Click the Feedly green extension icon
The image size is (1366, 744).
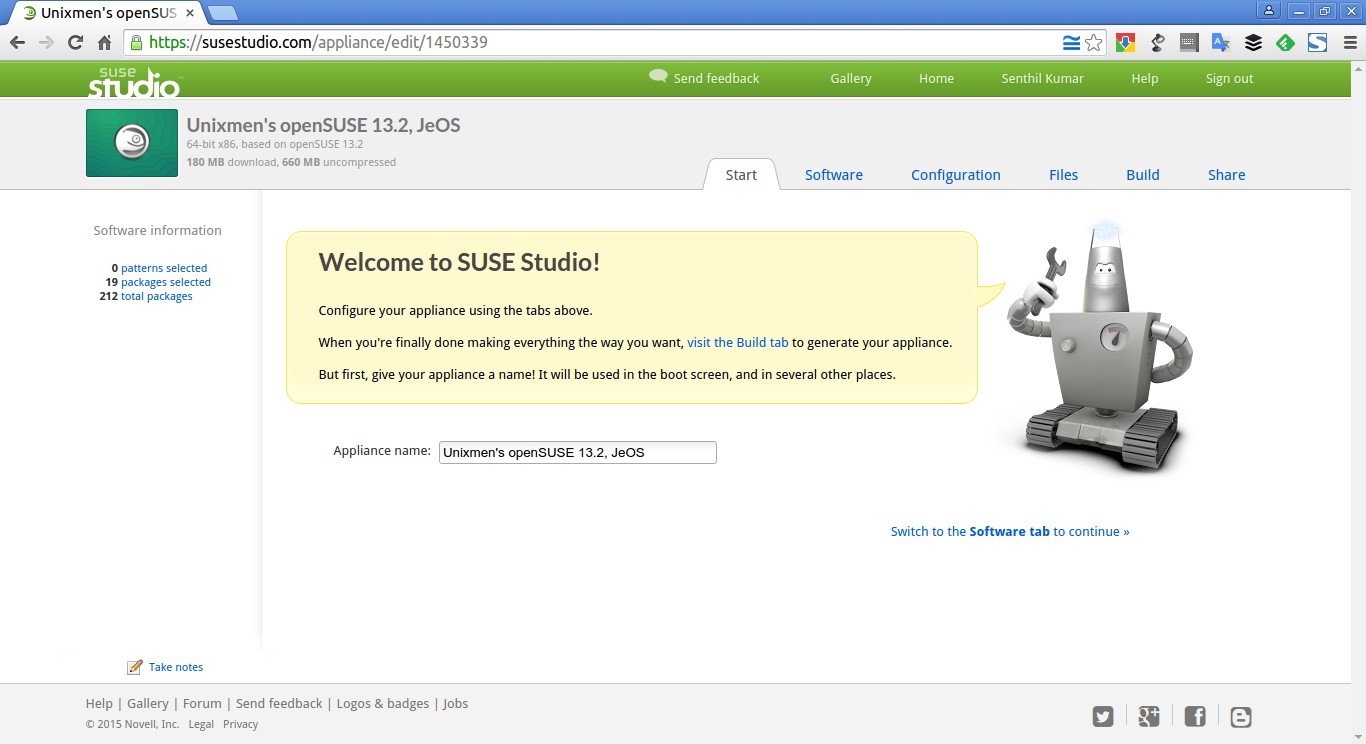[1285, 43]
